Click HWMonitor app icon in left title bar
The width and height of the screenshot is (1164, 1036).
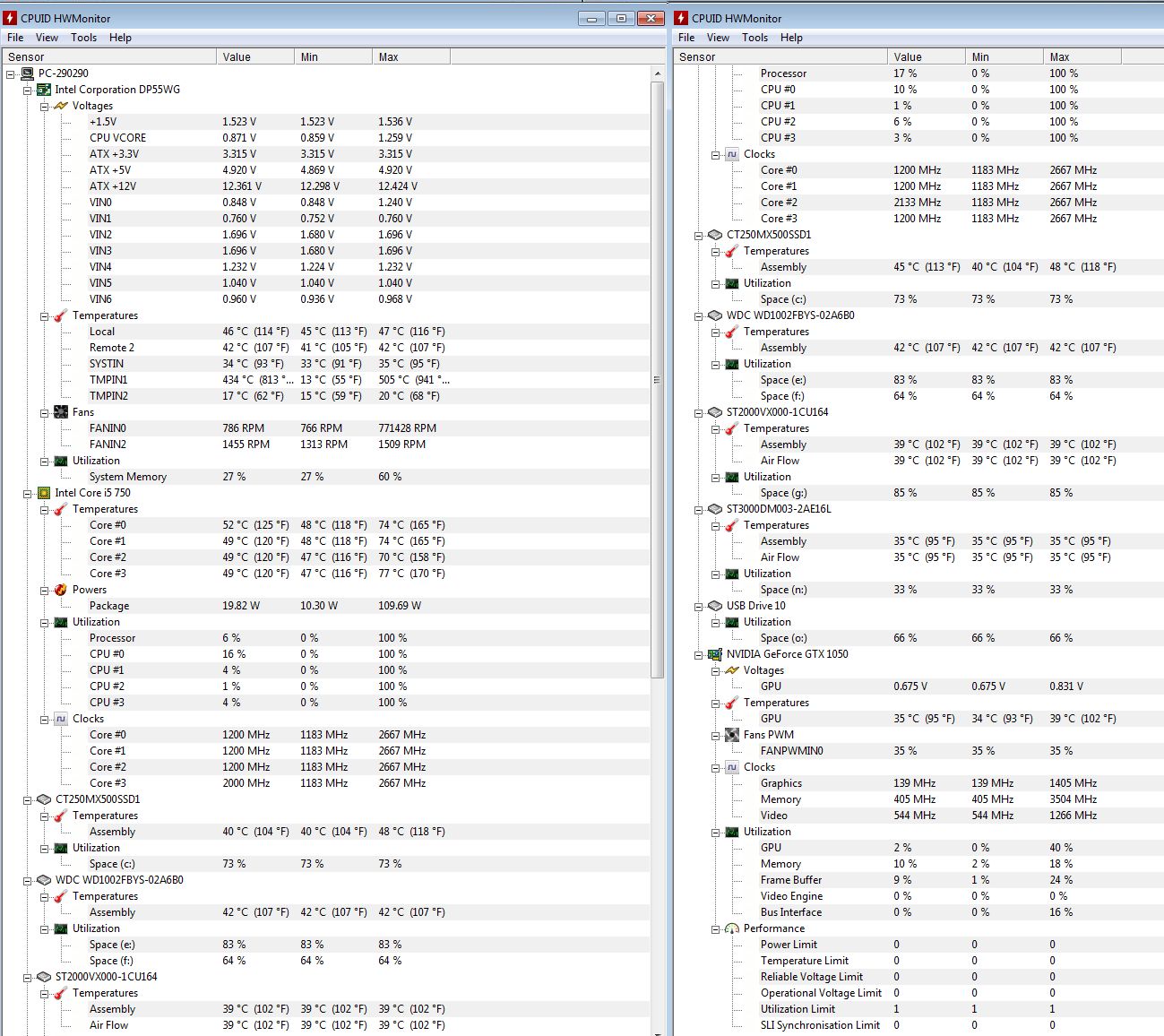11,18
